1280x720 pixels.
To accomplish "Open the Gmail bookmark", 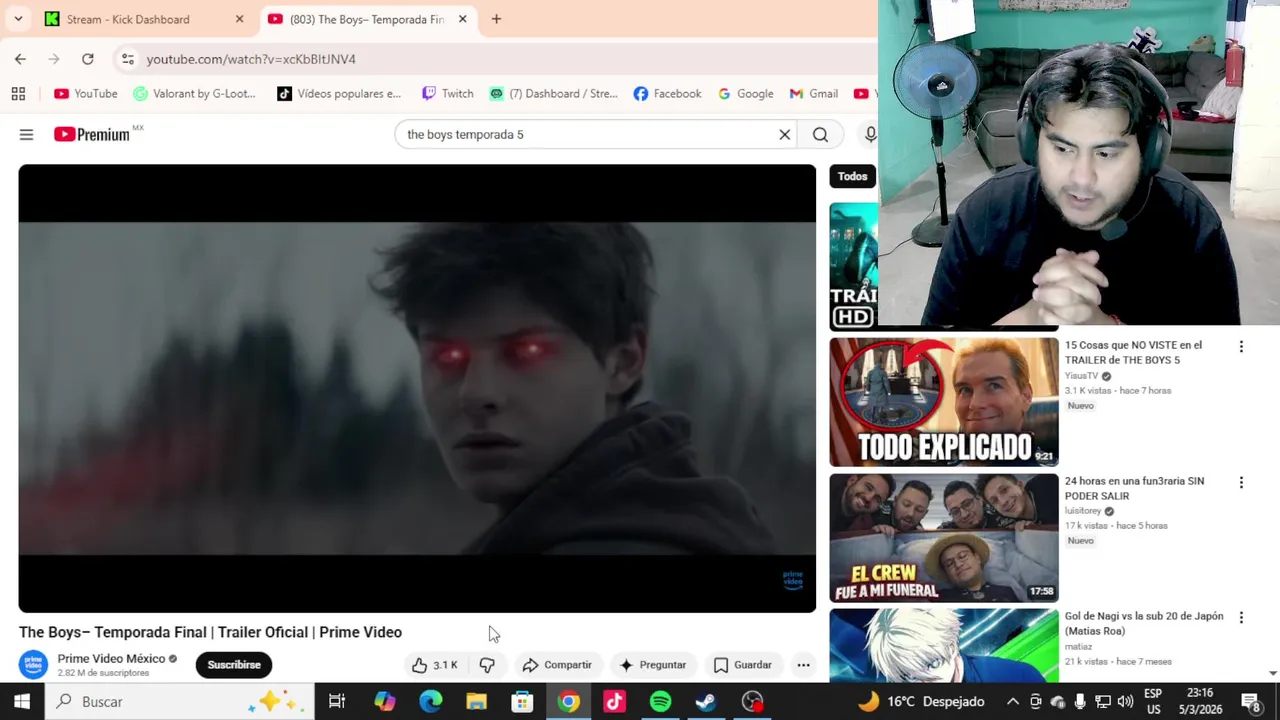I will pos(813,93).
